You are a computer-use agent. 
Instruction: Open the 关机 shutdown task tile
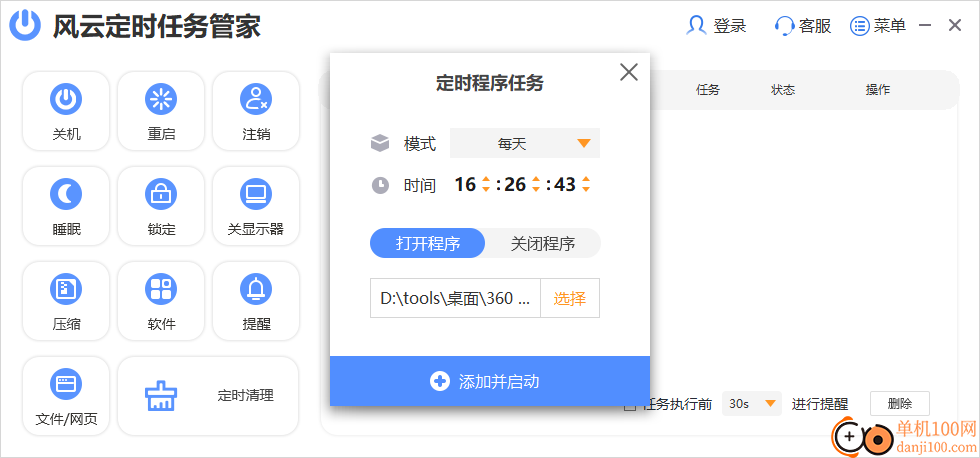[66, 111]
